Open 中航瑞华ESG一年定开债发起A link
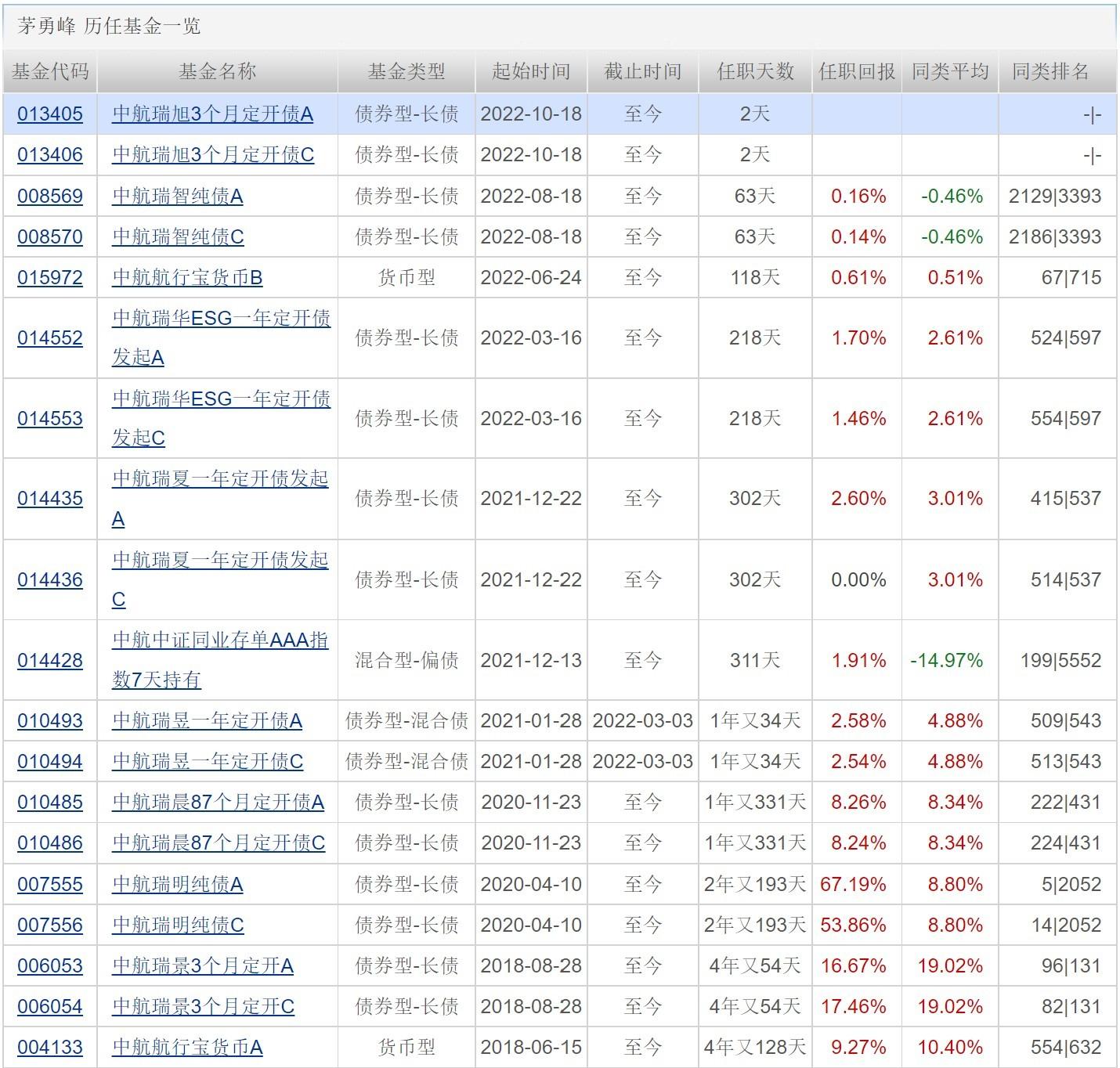Screen dimensions: 1120x1068 click(x=221, y=319)
